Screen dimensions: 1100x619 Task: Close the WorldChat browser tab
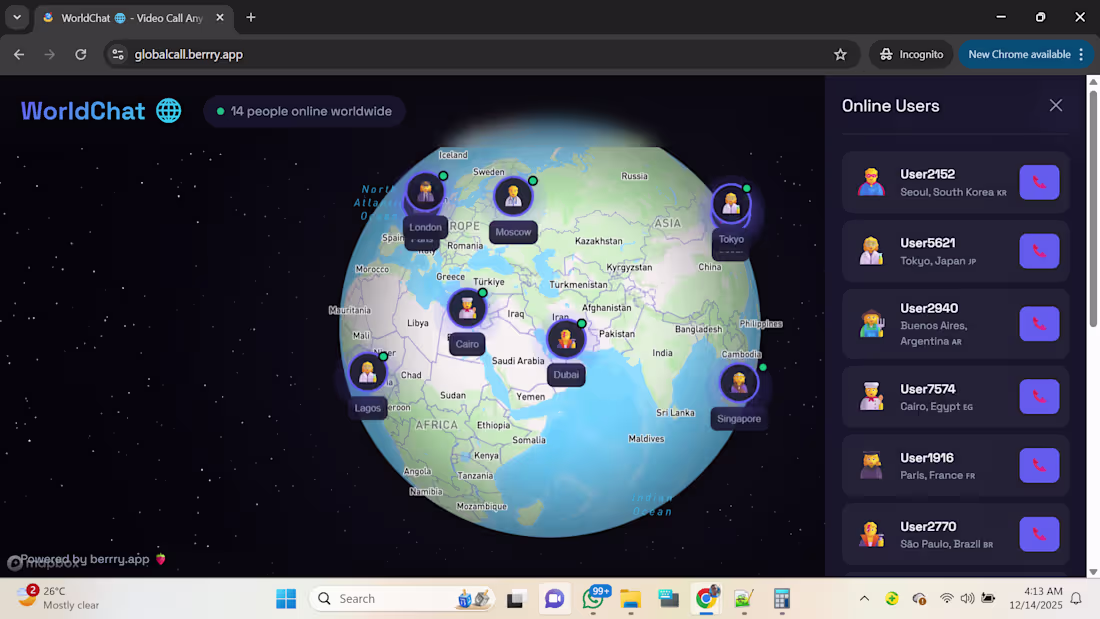(x=220, y=18)
